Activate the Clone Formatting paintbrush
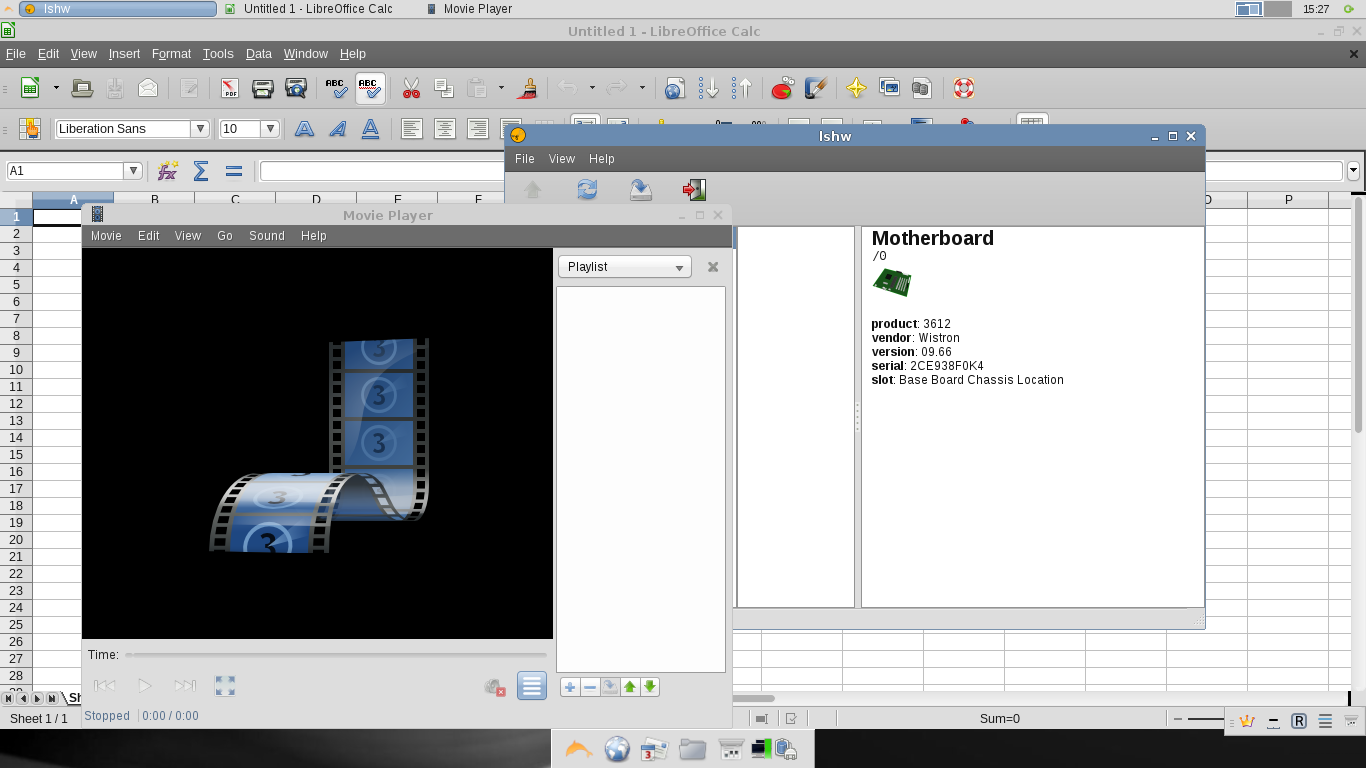This screenshot has height=768, width=1366. (x=528, y=88)
